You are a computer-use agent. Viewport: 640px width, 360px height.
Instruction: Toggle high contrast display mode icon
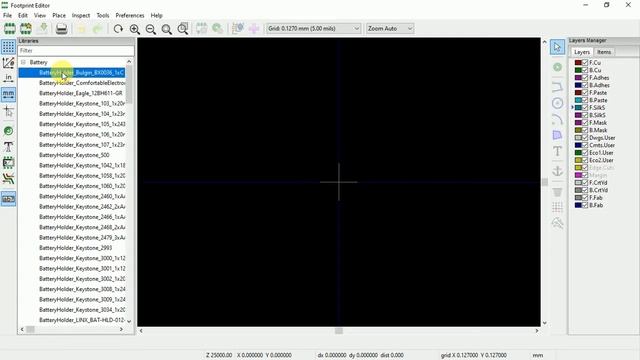(x=8, y=178)
